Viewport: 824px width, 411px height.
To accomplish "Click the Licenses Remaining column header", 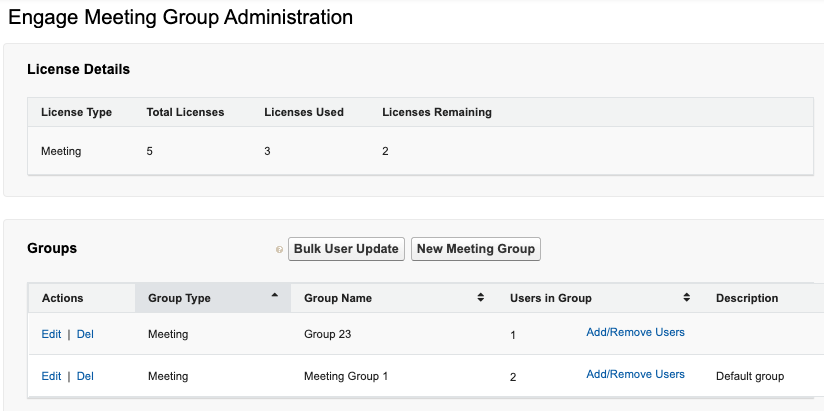I will (x=436, y=112).
